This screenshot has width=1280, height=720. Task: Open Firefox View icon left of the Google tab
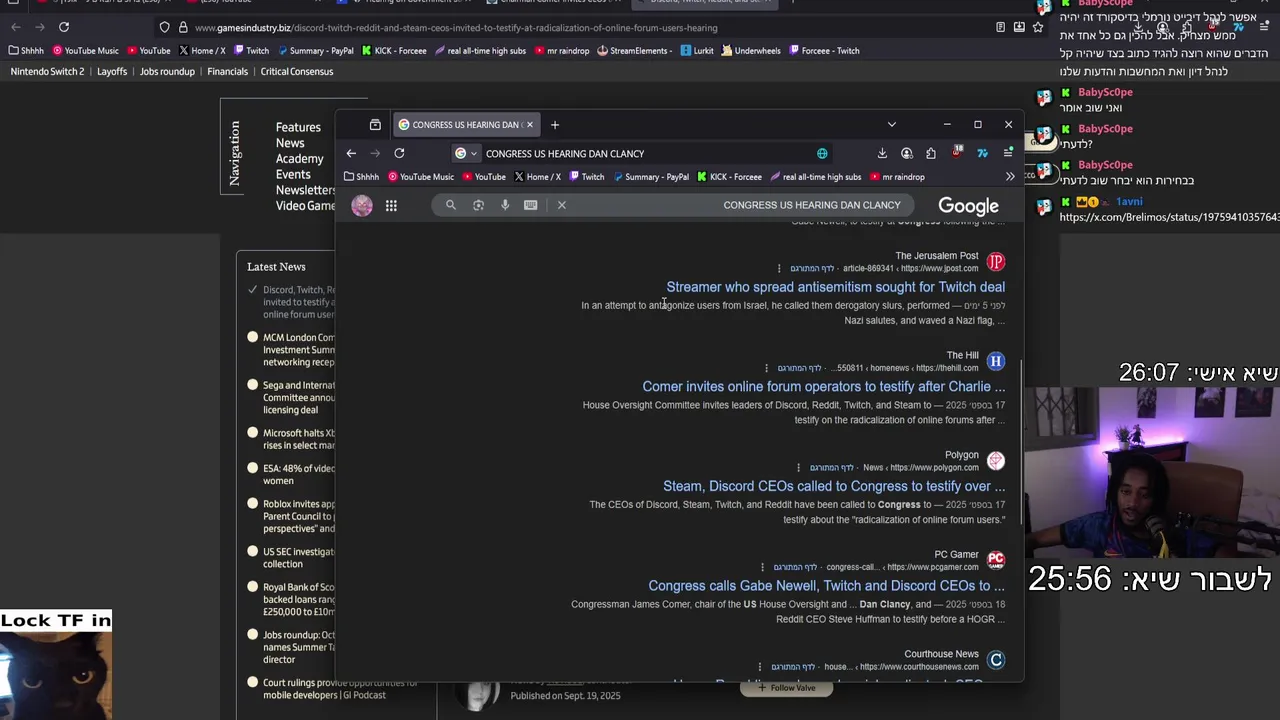tap(375, 125)
